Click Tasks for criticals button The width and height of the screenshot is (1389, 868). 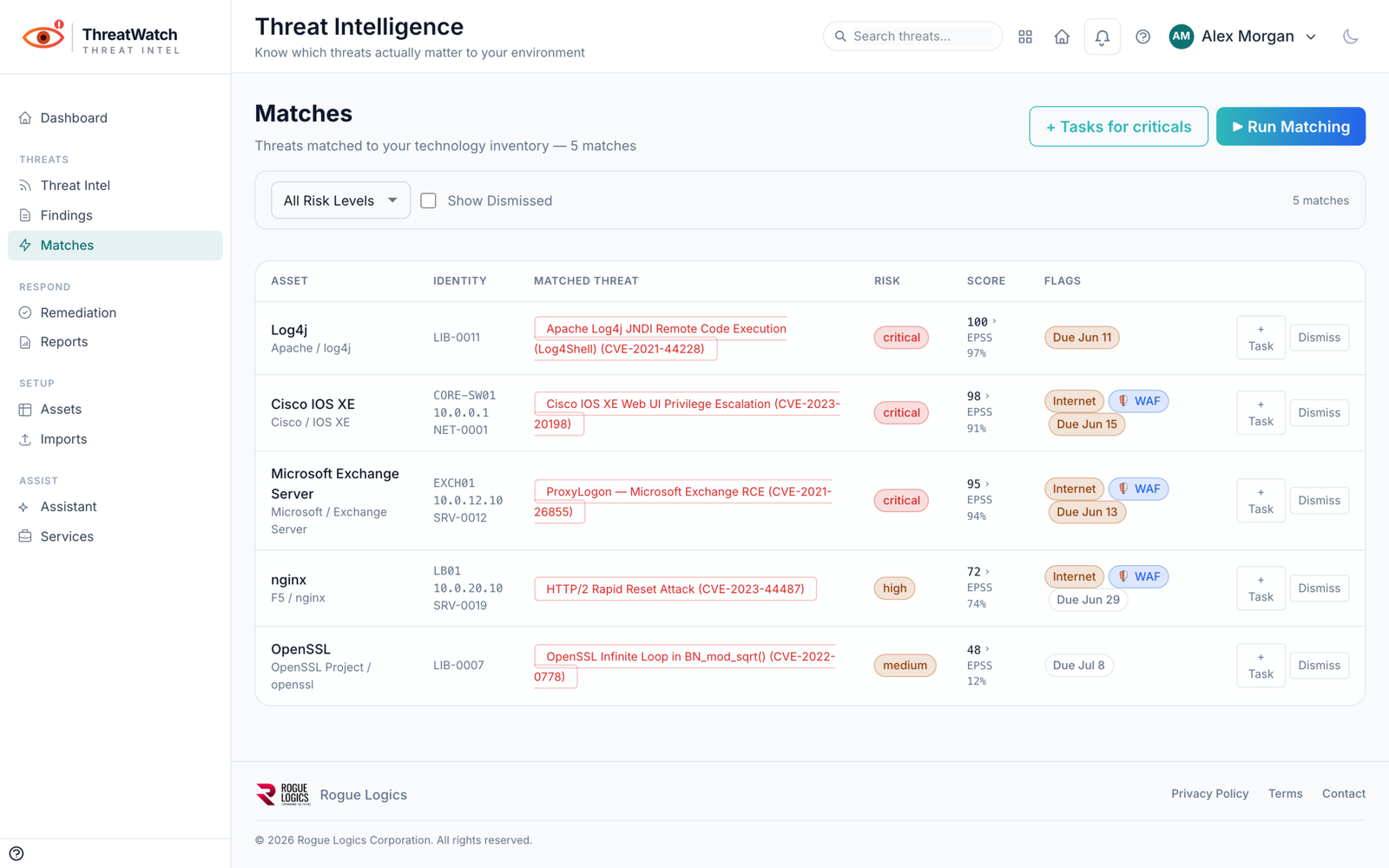tap(1118, 127)
